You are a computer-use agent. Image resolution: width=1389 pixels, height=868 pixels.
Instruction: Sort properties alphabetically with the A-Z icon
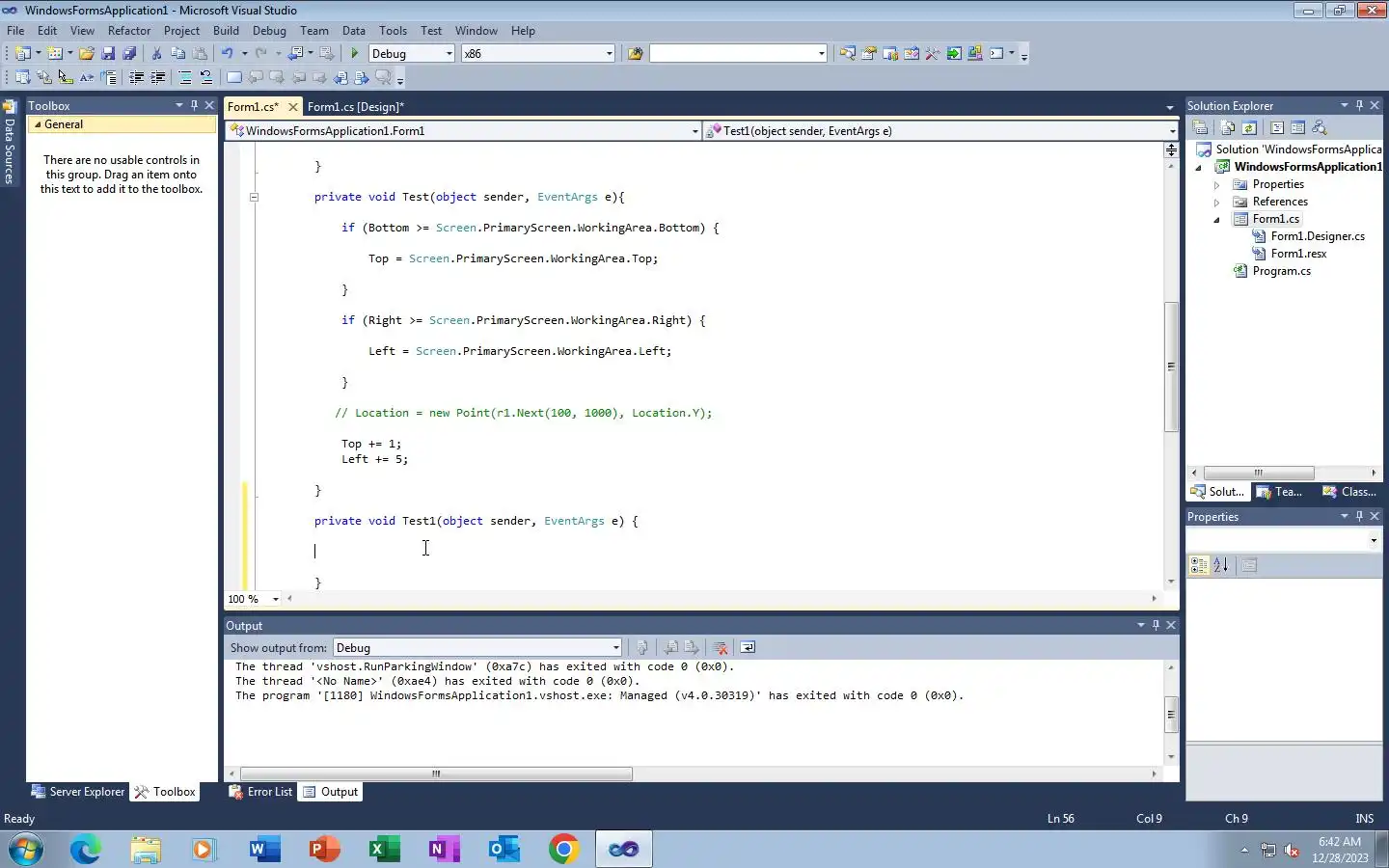[1220, 565]
